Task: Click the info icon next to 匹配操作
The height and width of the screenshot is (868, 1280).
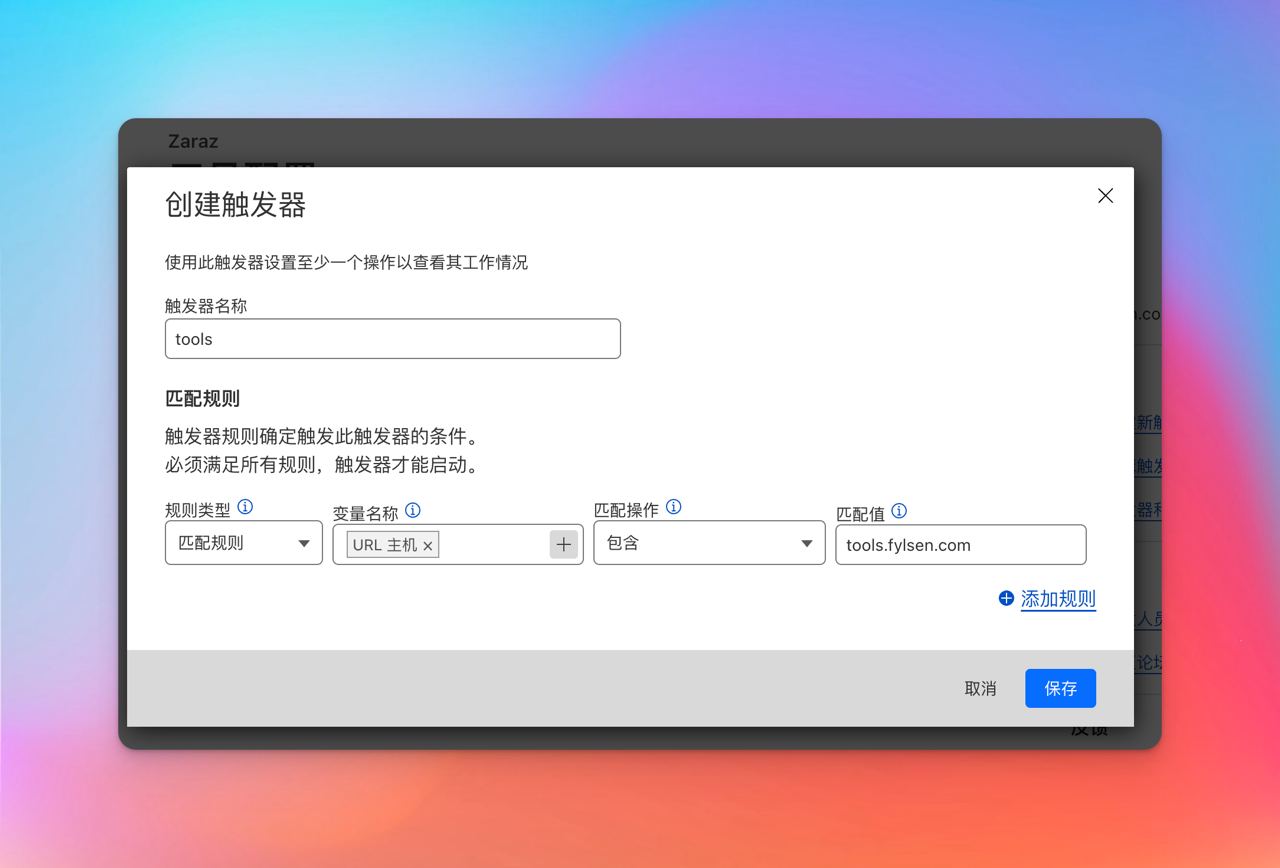Action: click(x=674, y=507)
